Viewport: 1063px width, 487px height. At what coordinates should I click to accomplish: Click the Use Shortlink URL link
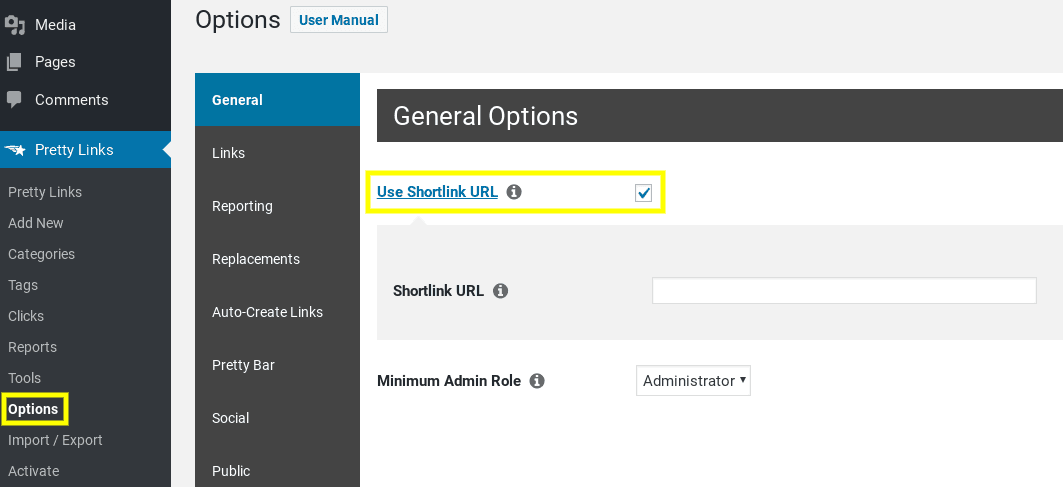(437, 192)
